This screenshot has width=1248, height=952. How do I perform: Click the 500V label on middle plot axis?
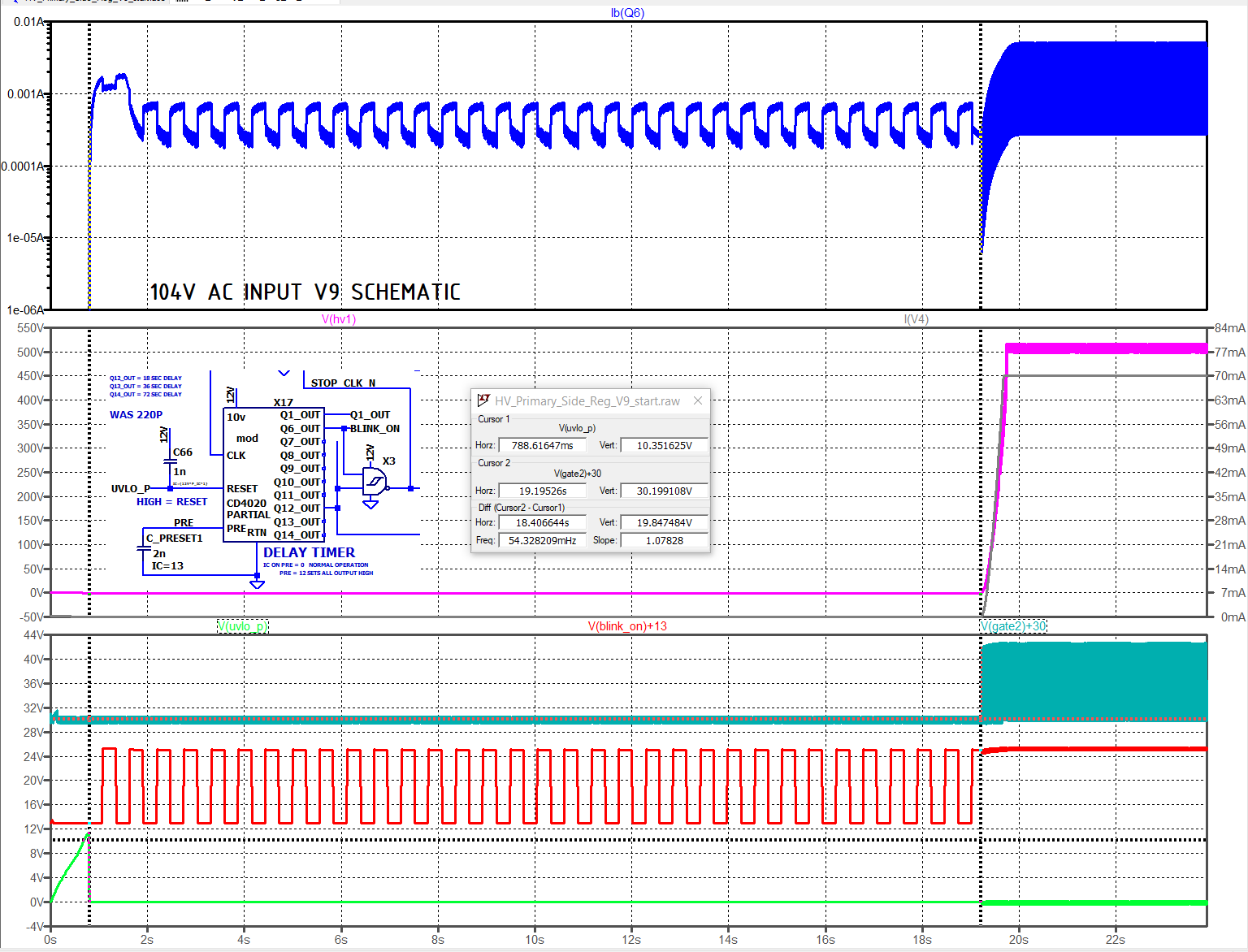click(29, 353)
